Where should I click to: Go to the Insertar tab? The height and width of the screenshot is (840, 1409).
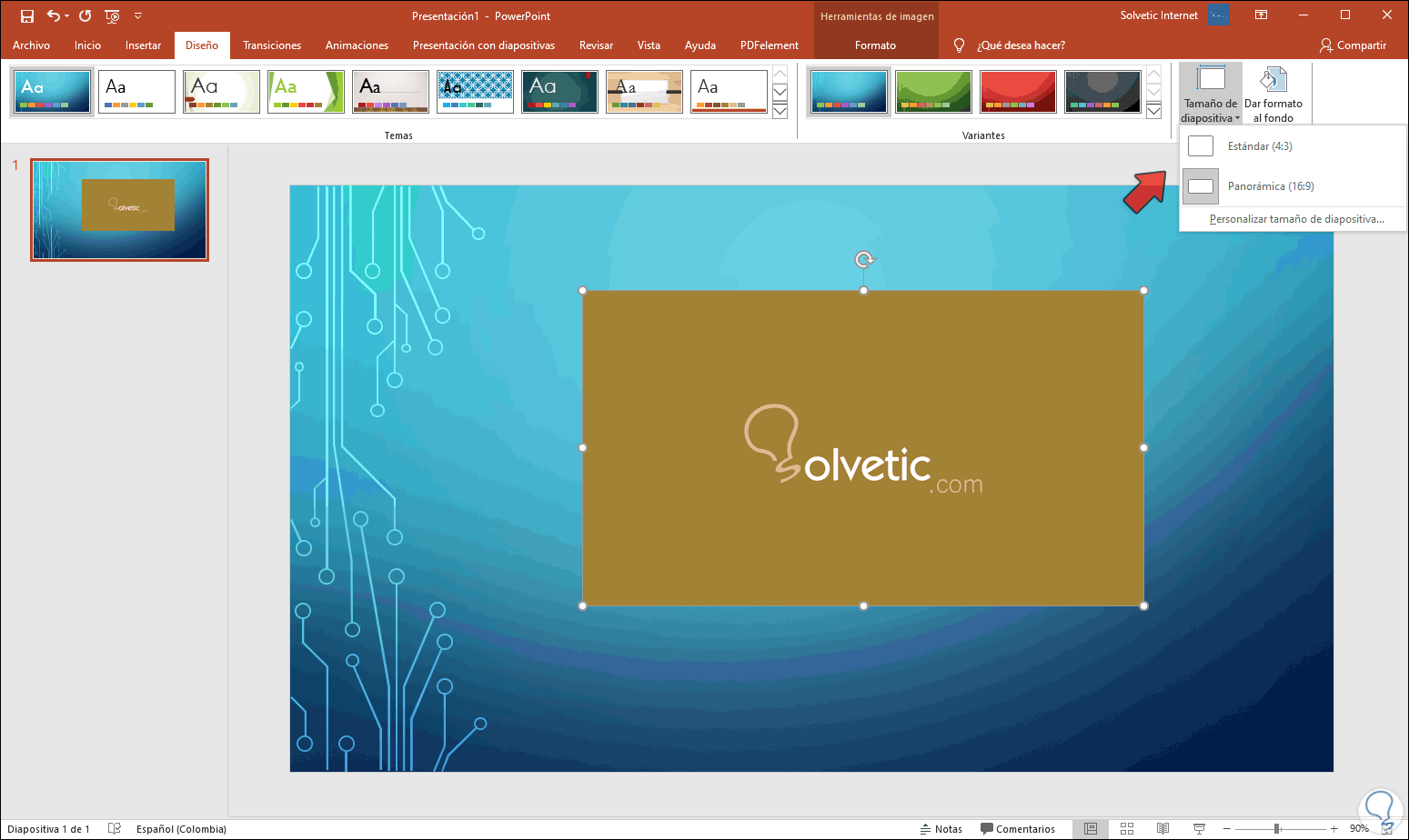pyautogui.click(x=143, y=45)
